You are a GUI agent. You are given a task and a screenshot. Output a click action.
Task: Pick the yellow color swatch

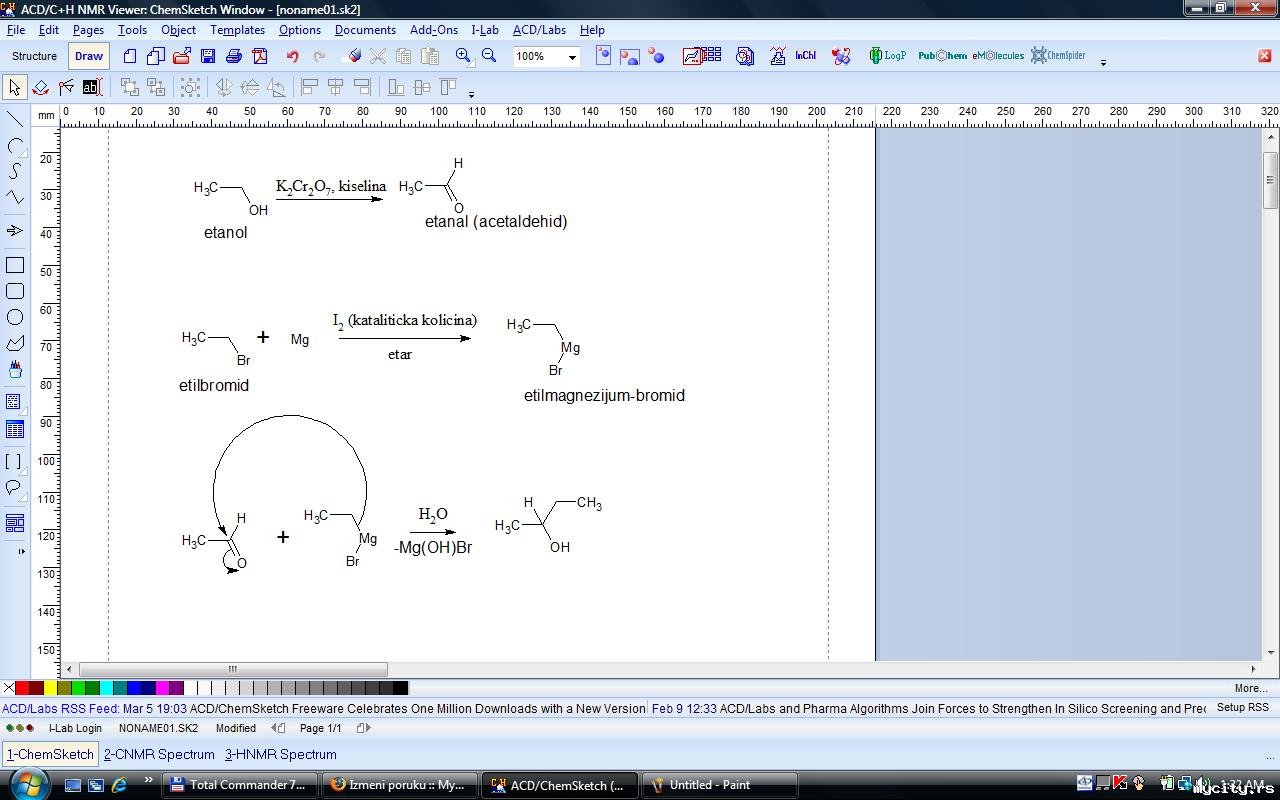[x=50, y=688]
